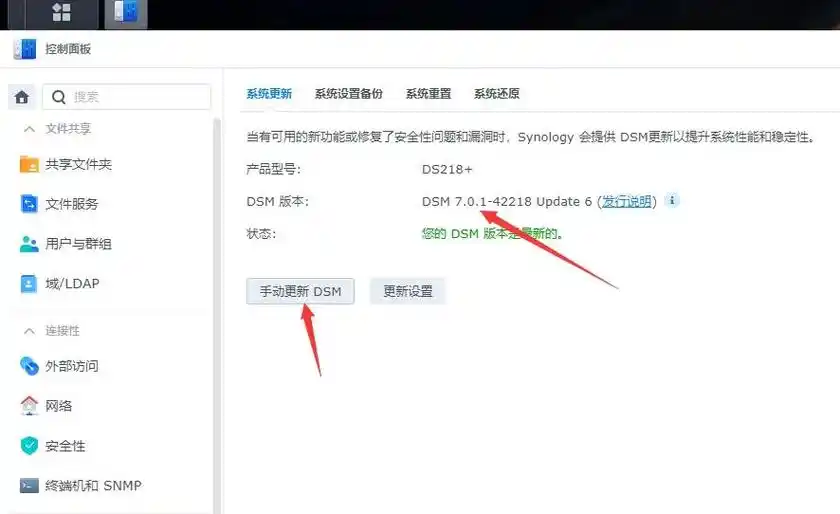Viewport: 840px width, 514px height.
Task: Open the 发行说明 release notes link
Action: point(626,202)
